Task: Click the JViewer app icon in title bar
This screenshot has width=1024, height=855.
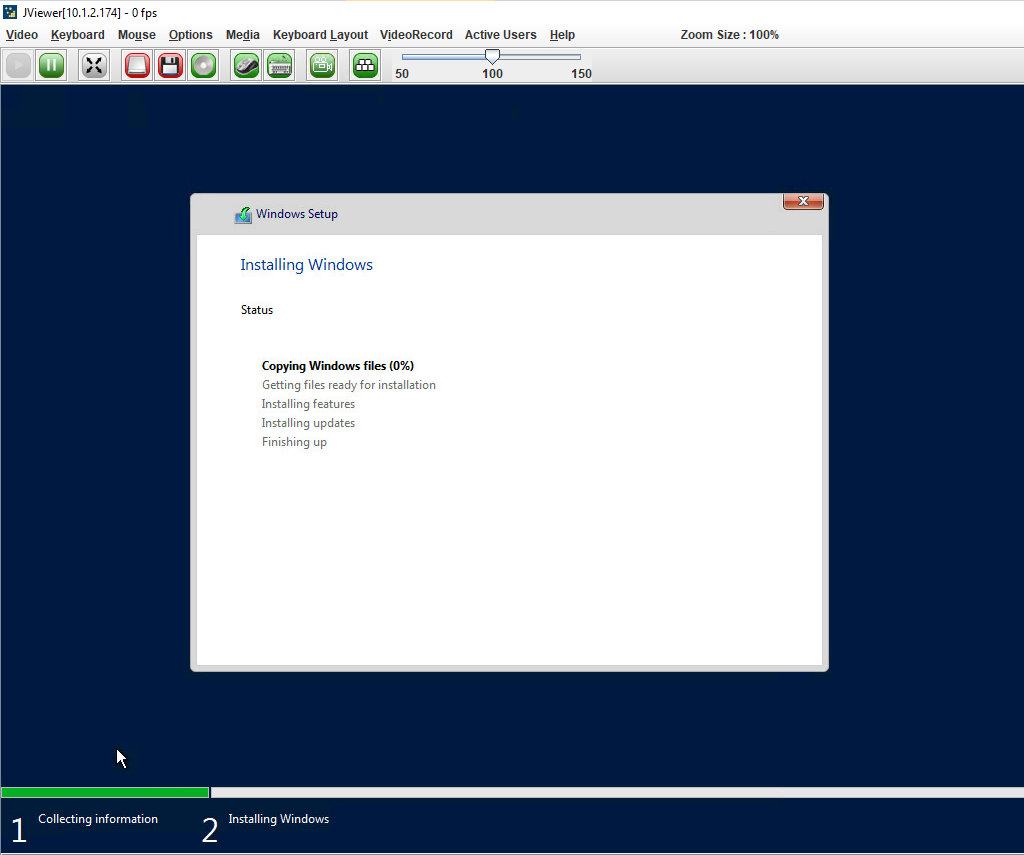Action: tap(10, 12)
